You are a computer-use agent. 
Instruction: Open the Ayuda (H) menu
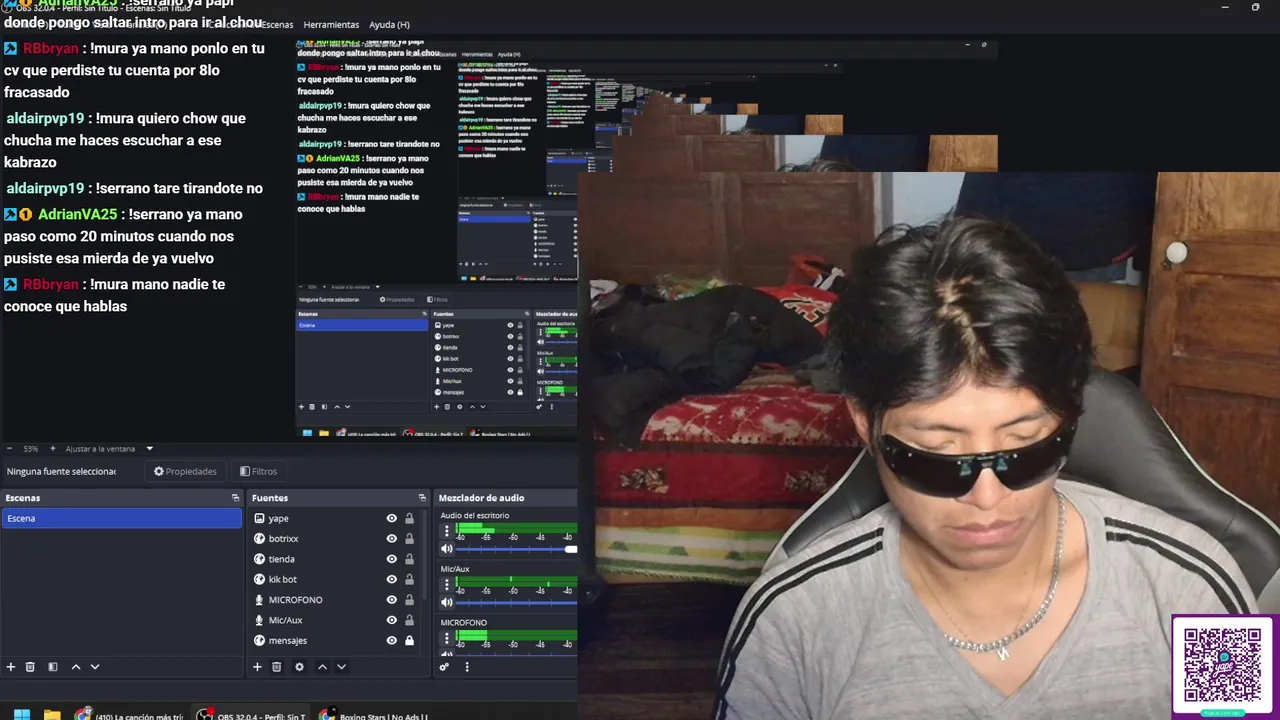click(389, 24)
